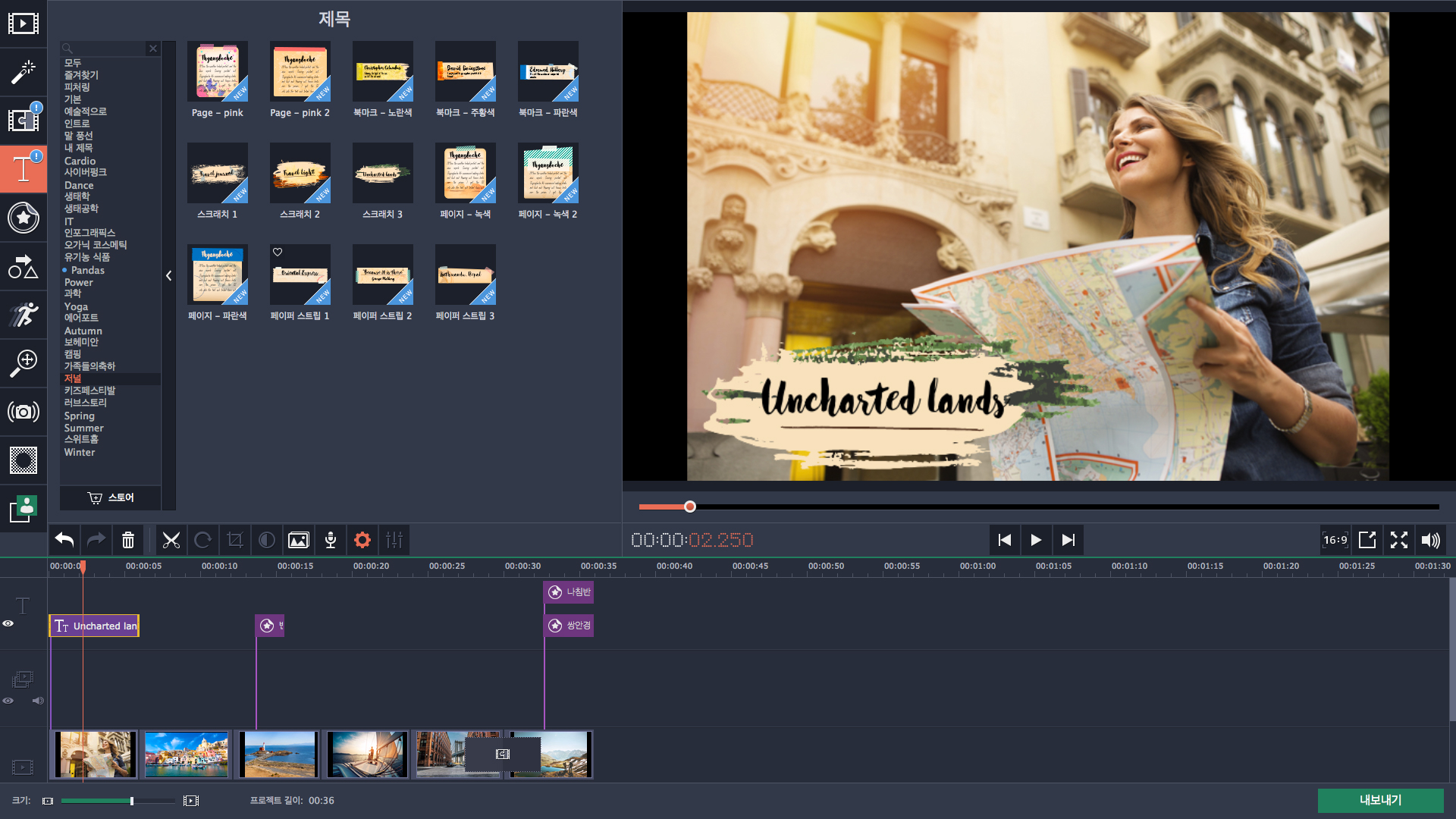
Task: Toggle titles track visibility eye
Action: click(x=8, y=623)
